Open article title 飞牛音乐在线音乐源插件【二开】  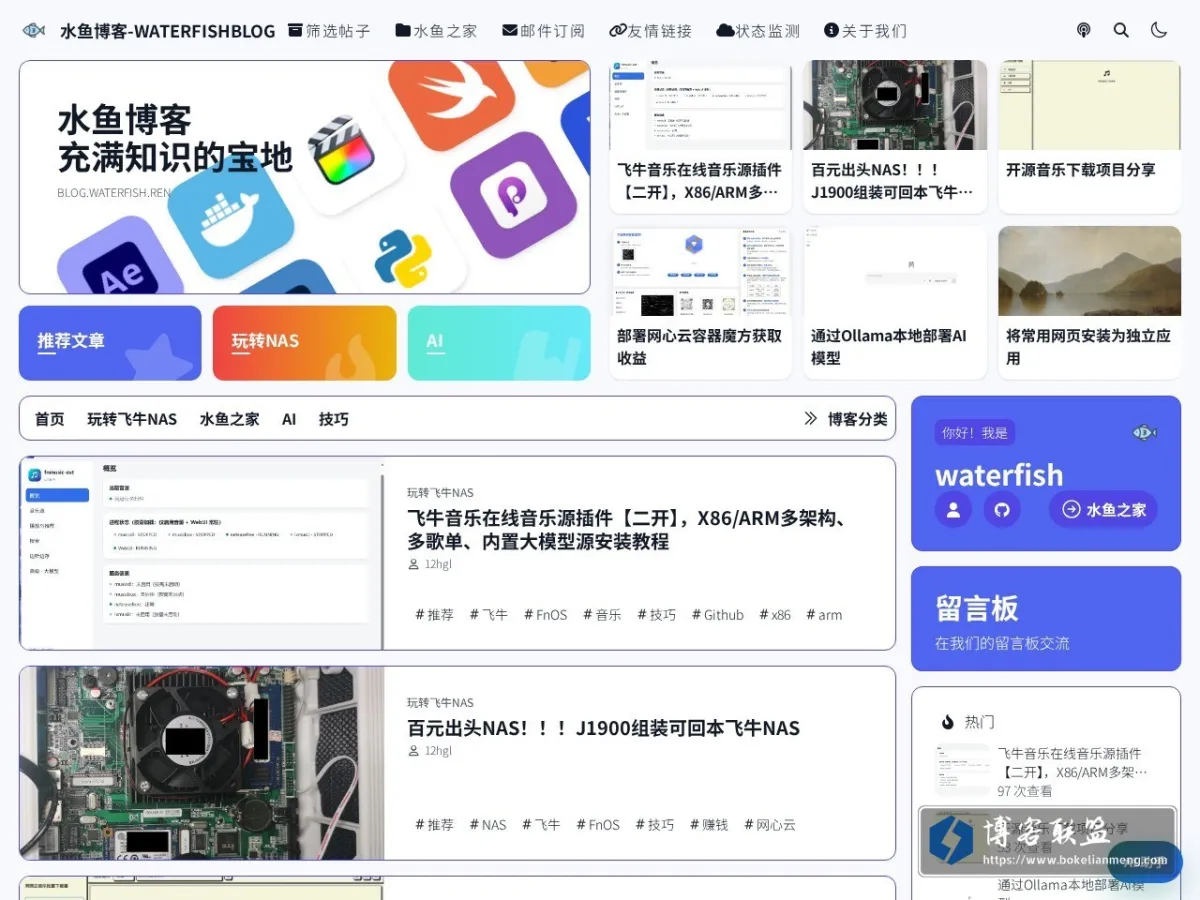631,530
